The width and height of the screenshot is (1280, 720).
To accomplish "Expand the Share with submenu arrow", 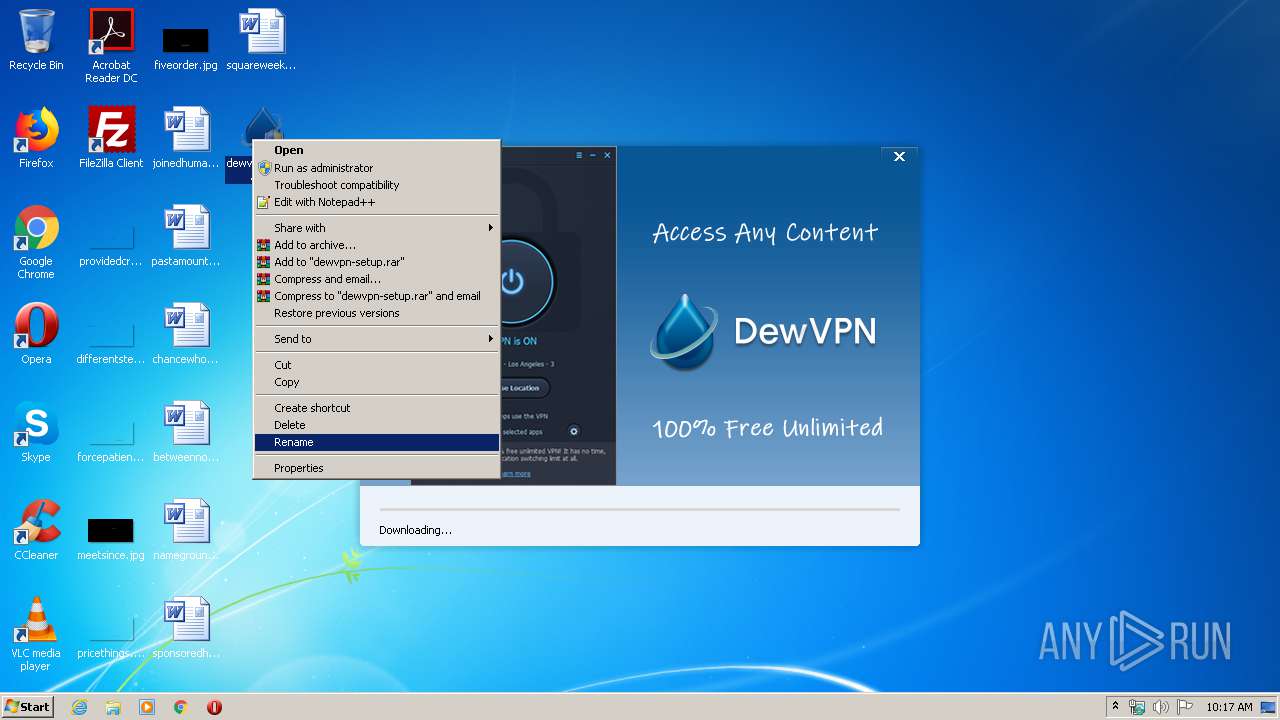I will point(491,228).
